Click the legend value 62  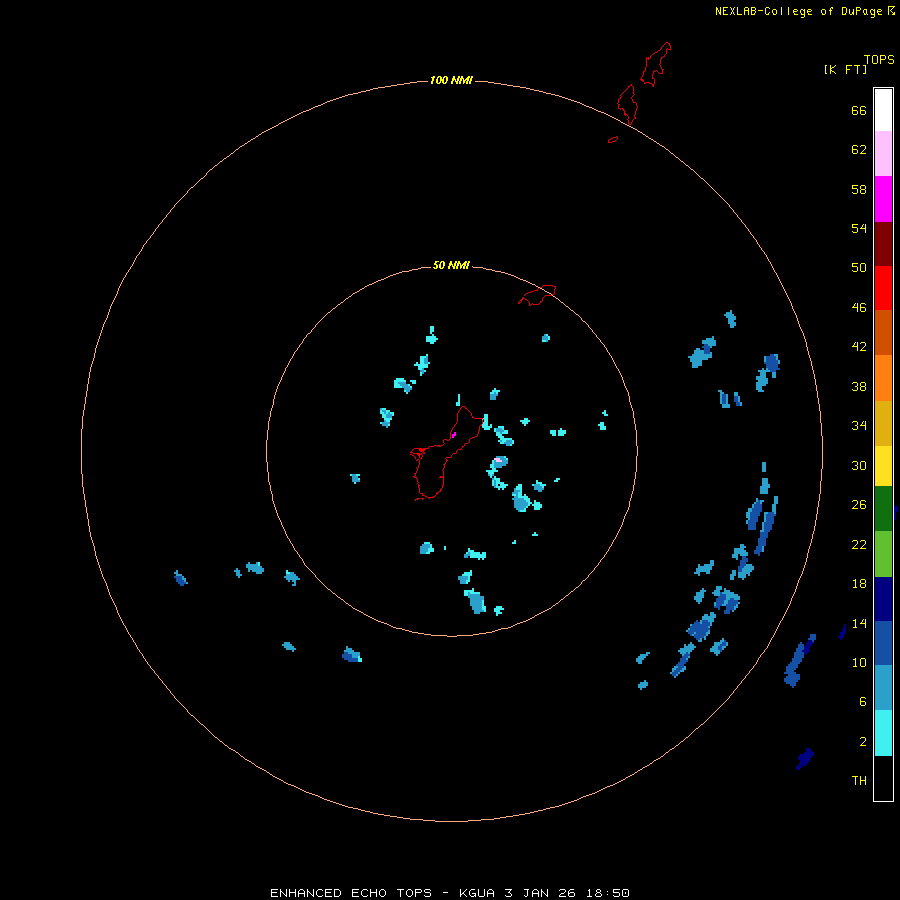(x=859, y=150)
